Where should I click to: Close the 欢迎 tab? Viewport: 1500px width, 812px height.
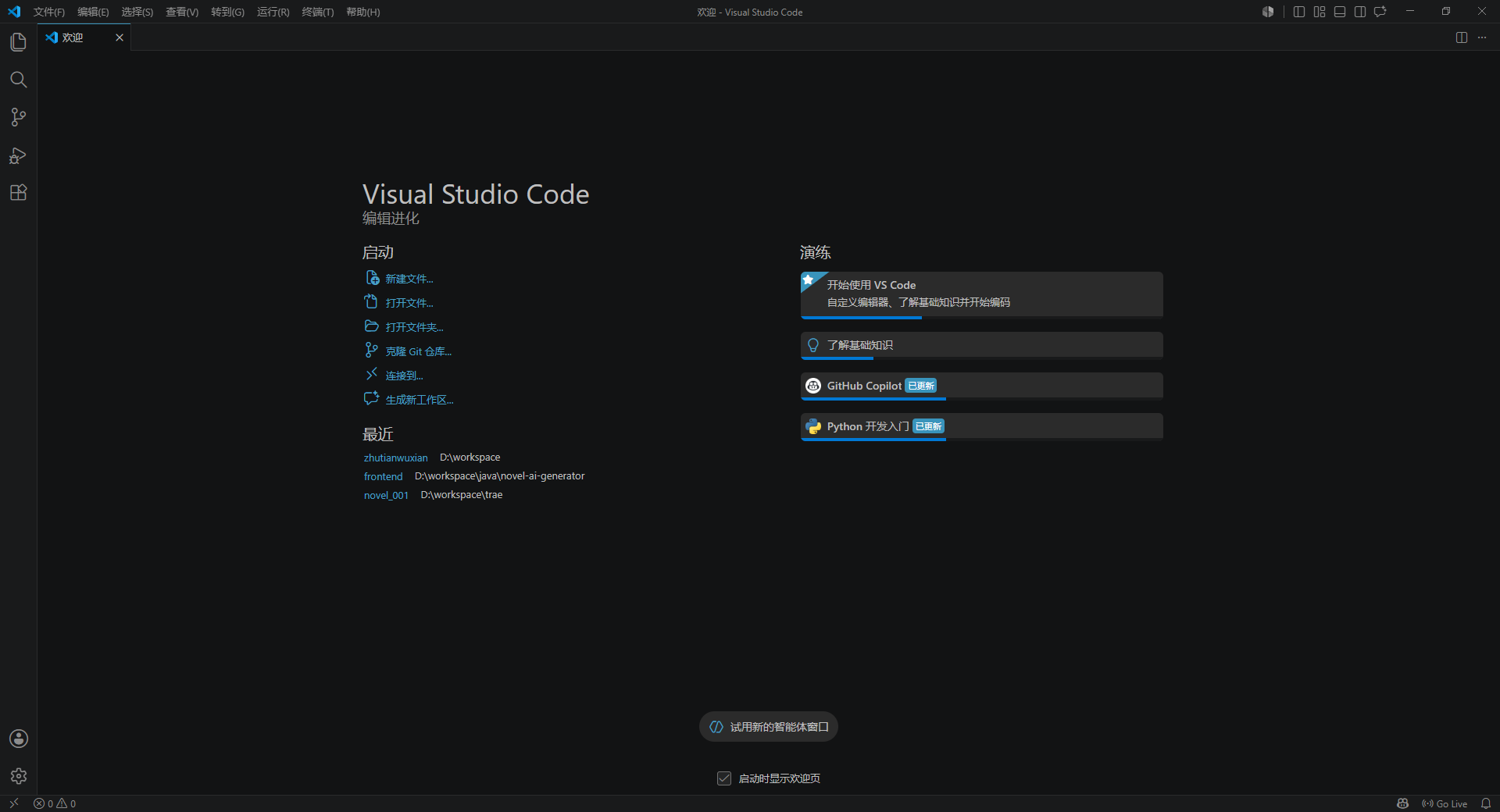coord(120,37)
